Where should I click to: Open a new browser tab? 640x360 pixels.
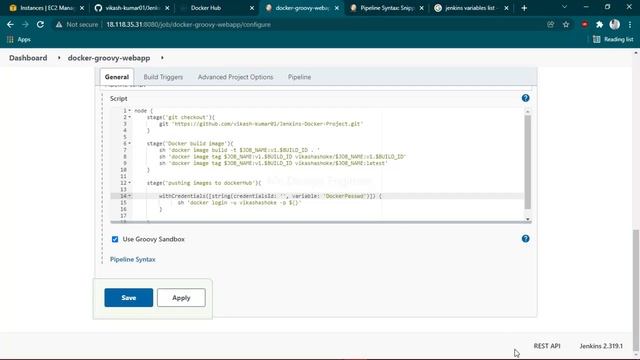524,8
